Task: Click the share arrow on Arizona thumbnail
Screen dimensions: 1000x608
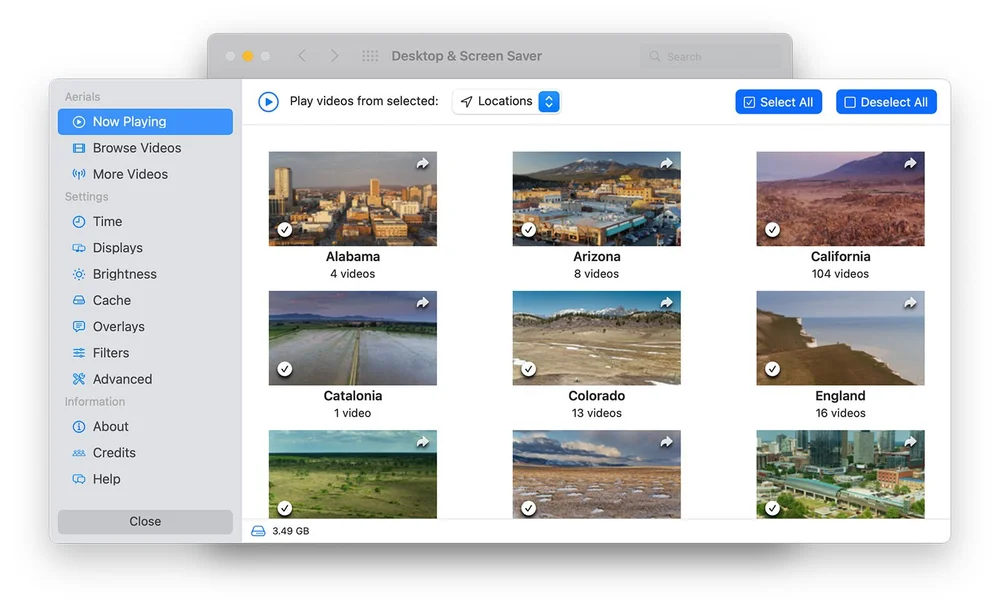Action: pyautogui.click(x=666, y=163)
